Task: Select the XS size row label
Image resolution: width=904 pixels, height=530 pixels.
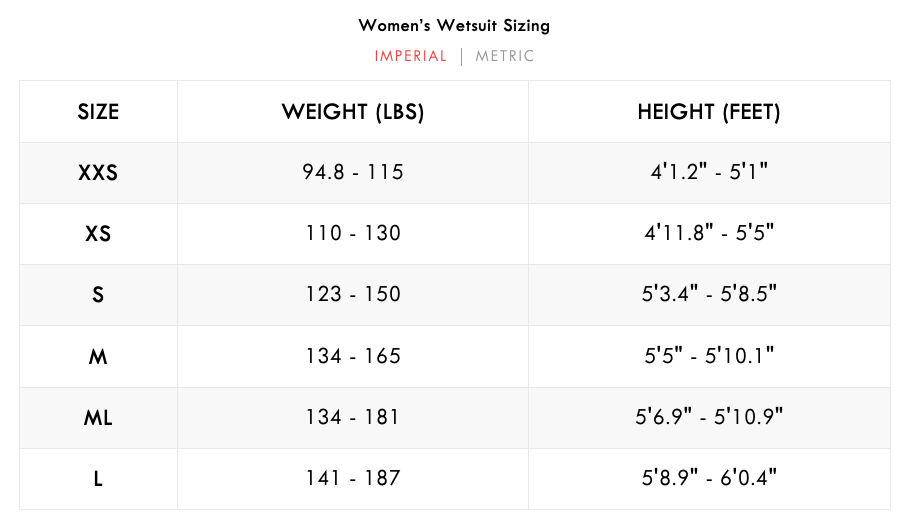Action: coord(98,234)
